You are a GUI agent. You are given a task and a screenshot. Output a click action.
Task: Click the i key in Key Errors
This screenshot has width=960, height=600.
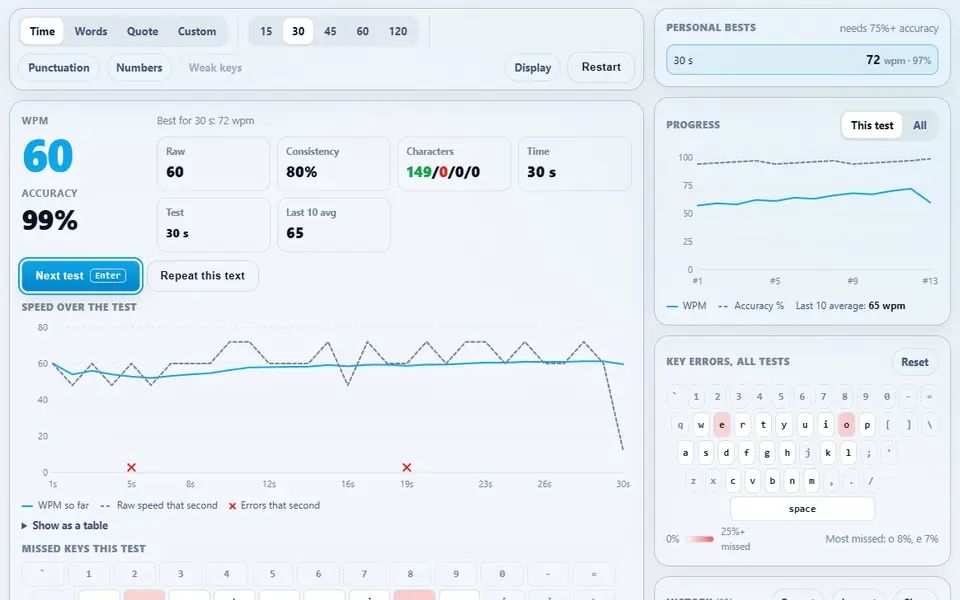click(x=825, y=424)
